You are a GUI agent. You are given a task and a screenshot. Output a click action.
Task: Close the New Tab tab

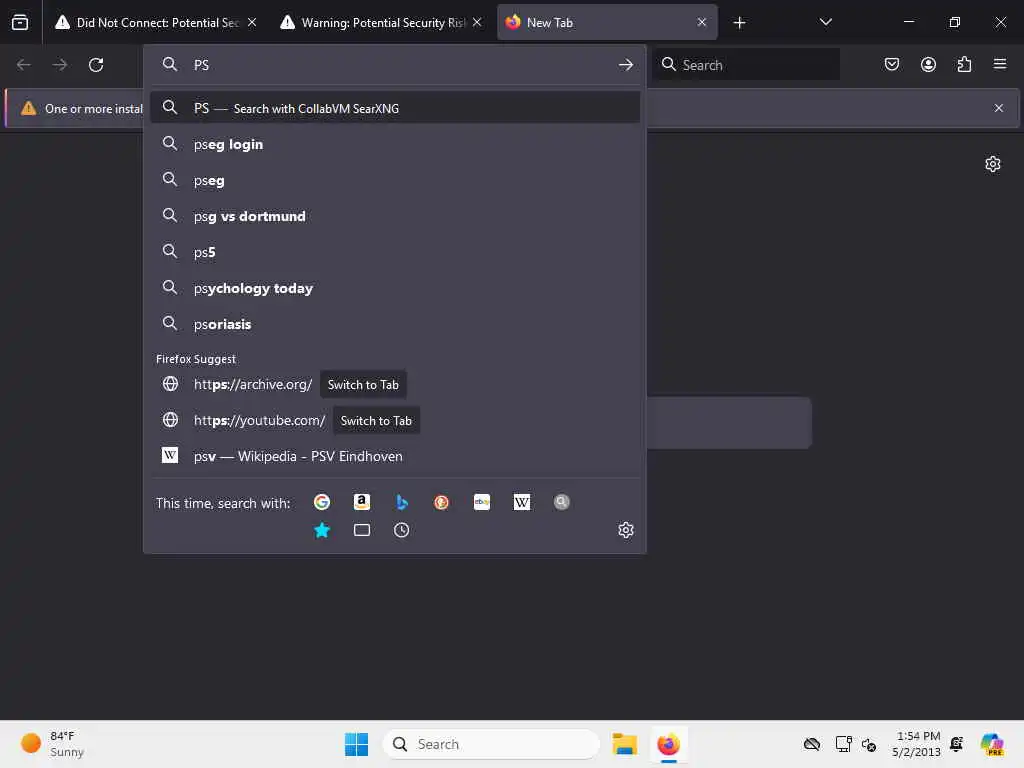point(701,22)
